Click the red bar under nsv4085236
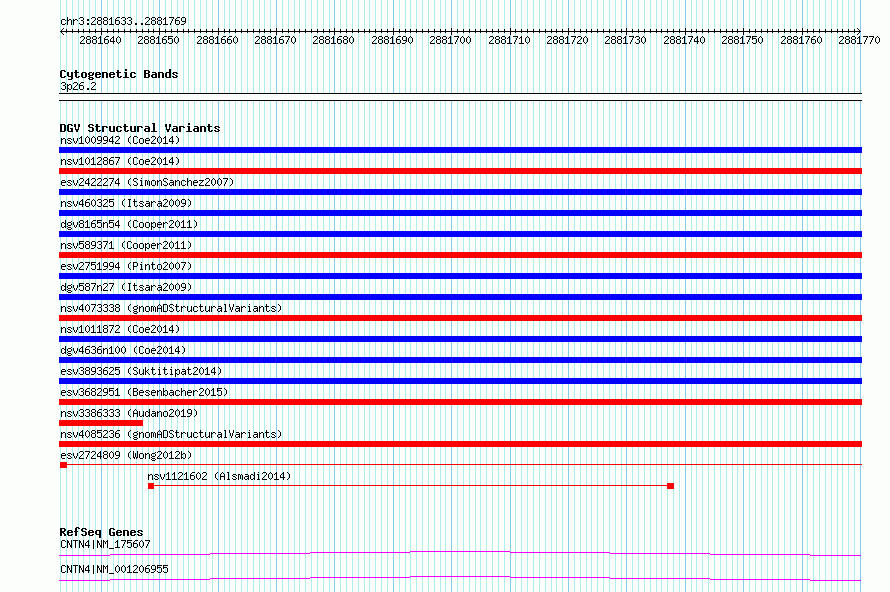 pos(460,444)
